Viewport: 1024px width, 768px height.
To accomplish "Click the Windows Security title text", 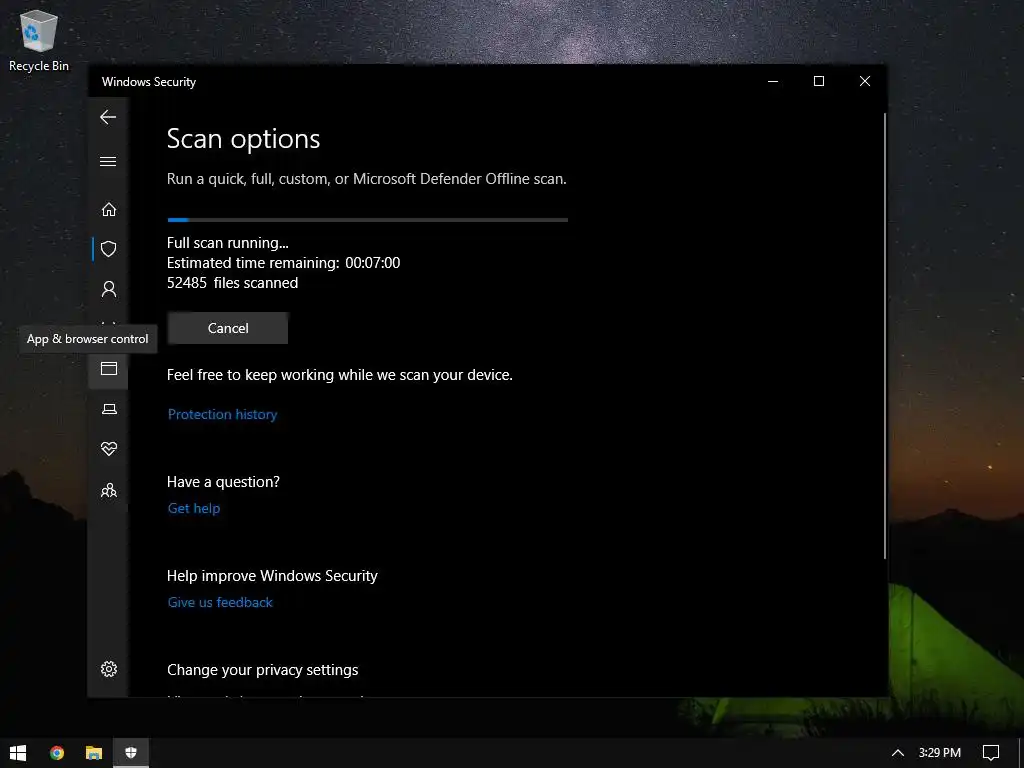I will [x=149, y=82].
